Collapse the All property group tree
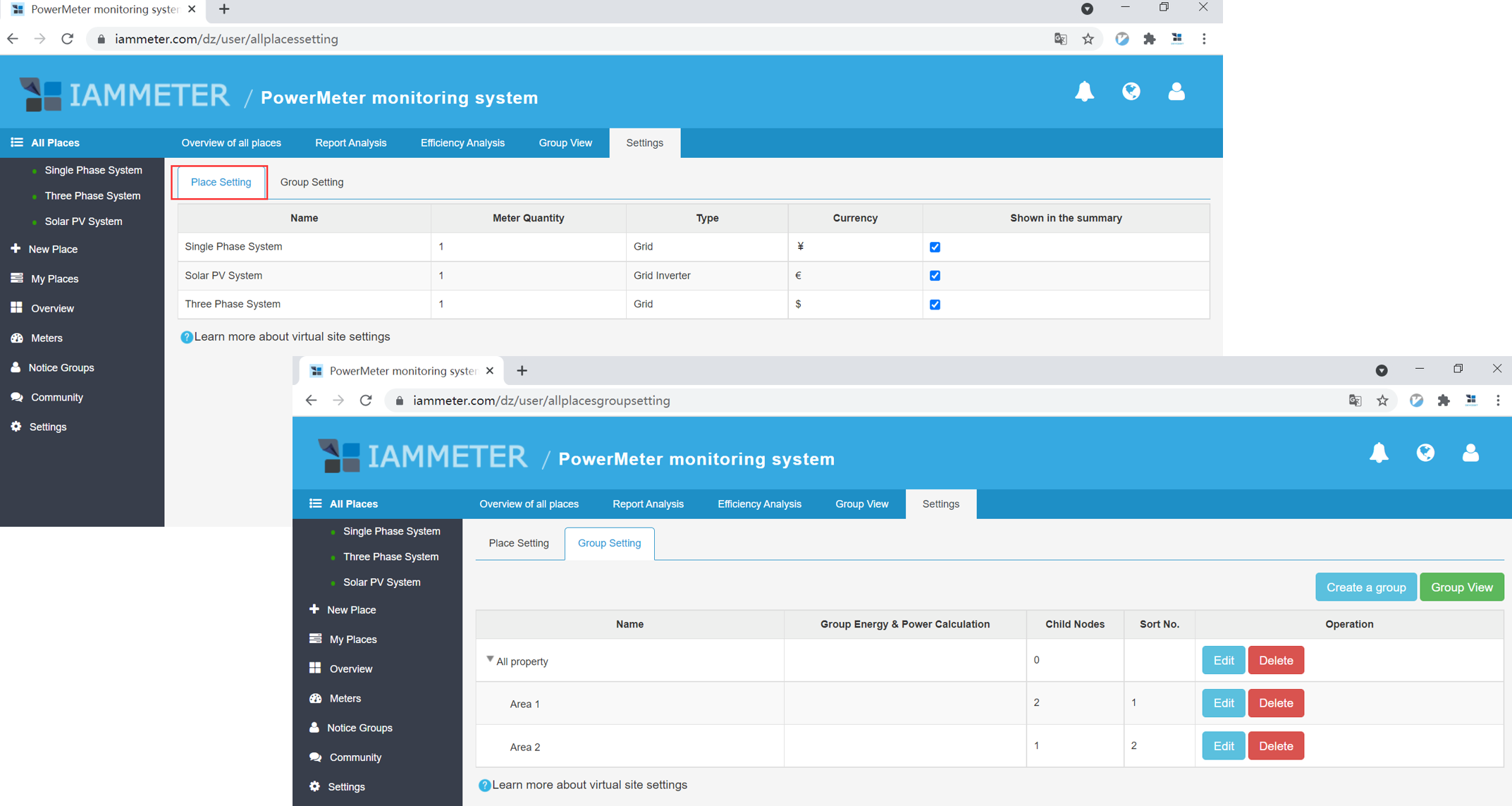1512x806 pixels. [x=490, y=659]
